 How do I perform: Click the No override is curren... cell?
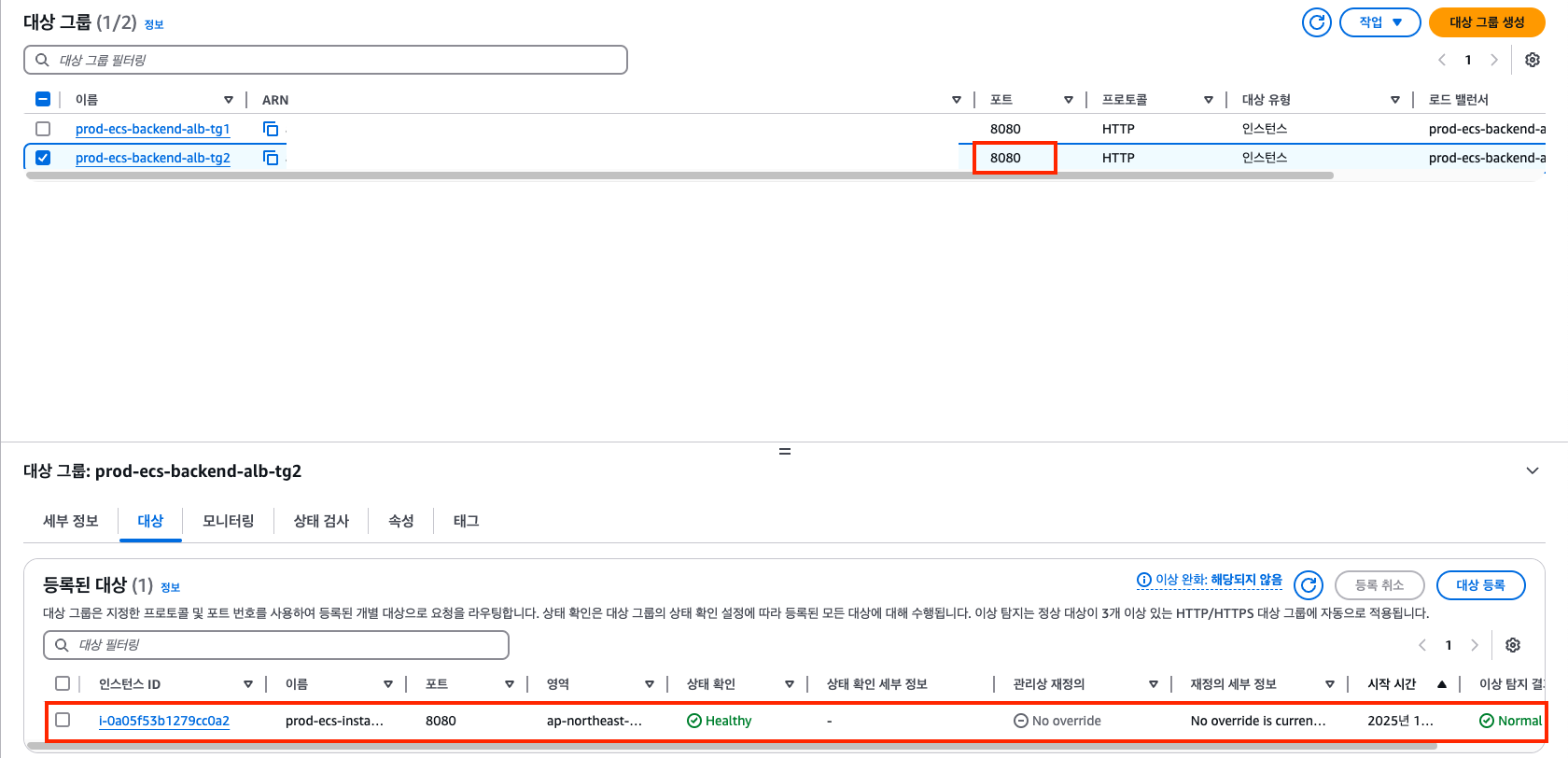(x=1258, y=721)
